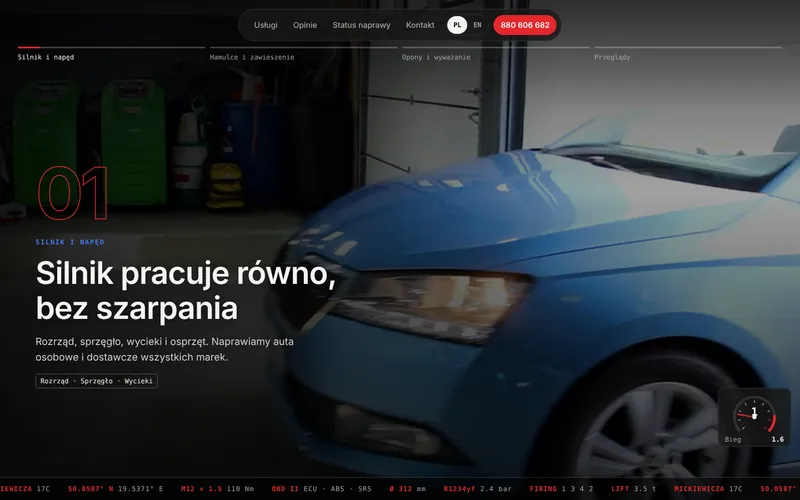This screenshot has height=500, width=800.
Task: Select the Silnik i napęd slide tab
Action: (111, 53)
